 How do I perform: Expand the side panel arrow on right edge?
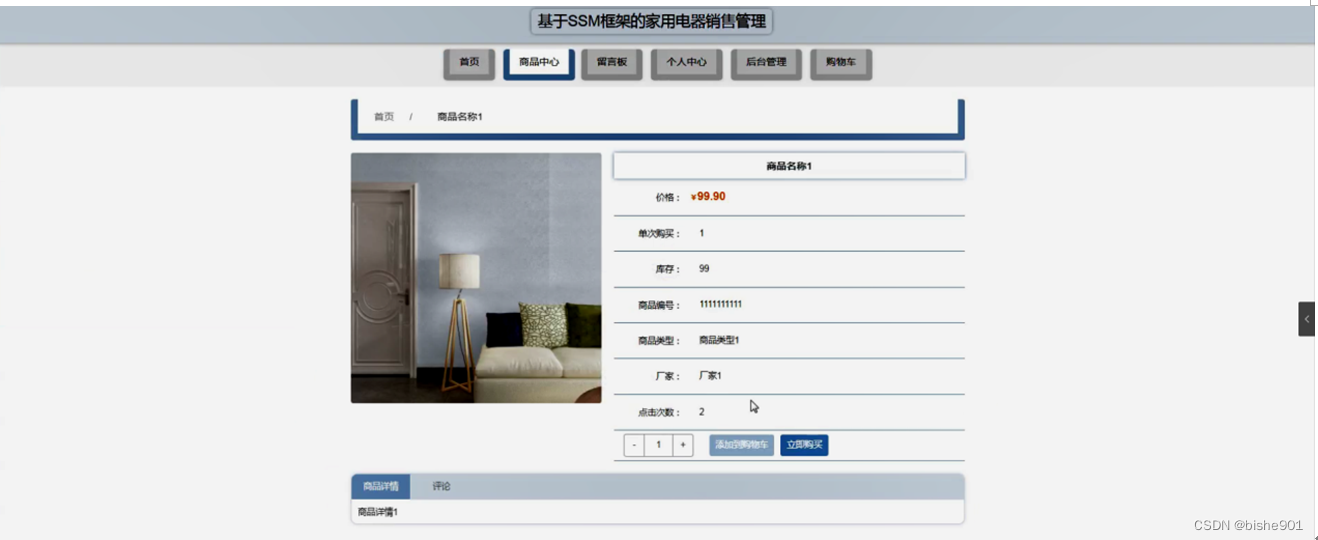1306,319
